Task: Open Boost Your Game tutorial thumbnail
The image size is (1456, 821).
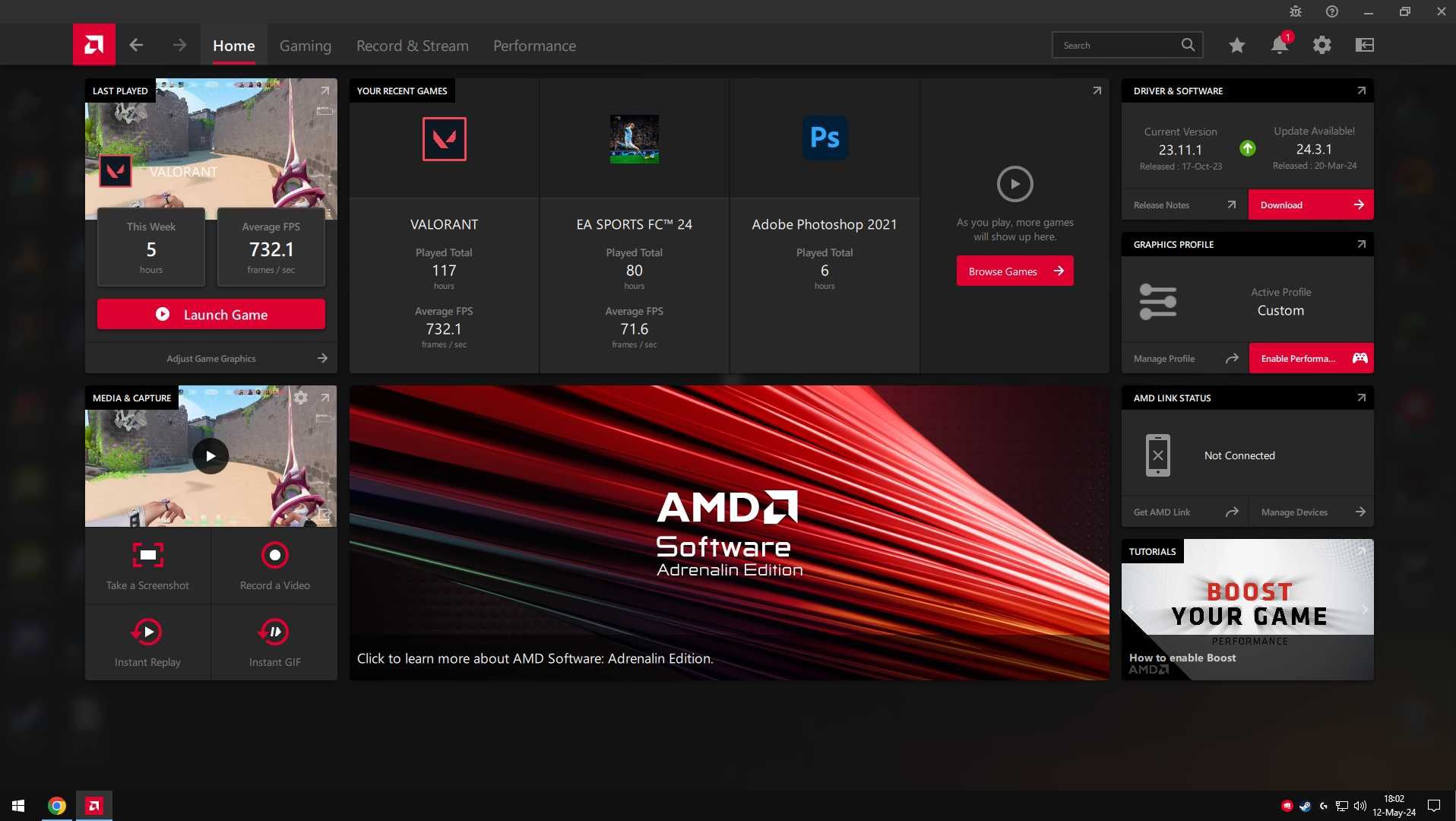Action: pyautogui.click(x=1248, y=610)
